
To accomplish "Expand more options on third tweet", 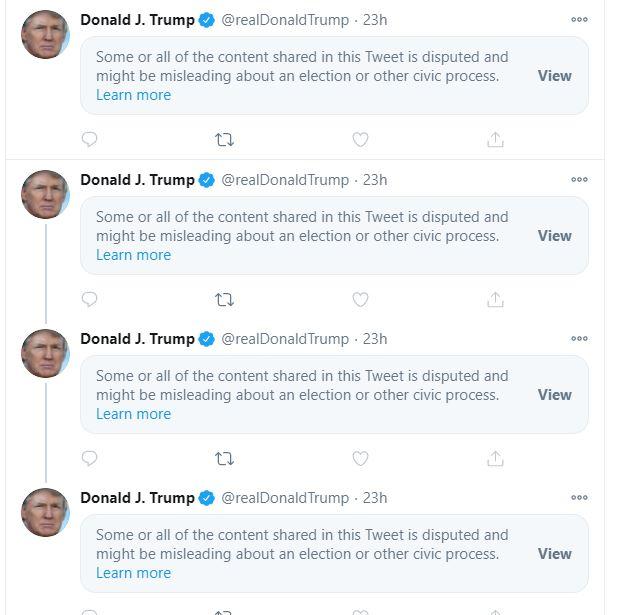I will click(x=579, y=339).
